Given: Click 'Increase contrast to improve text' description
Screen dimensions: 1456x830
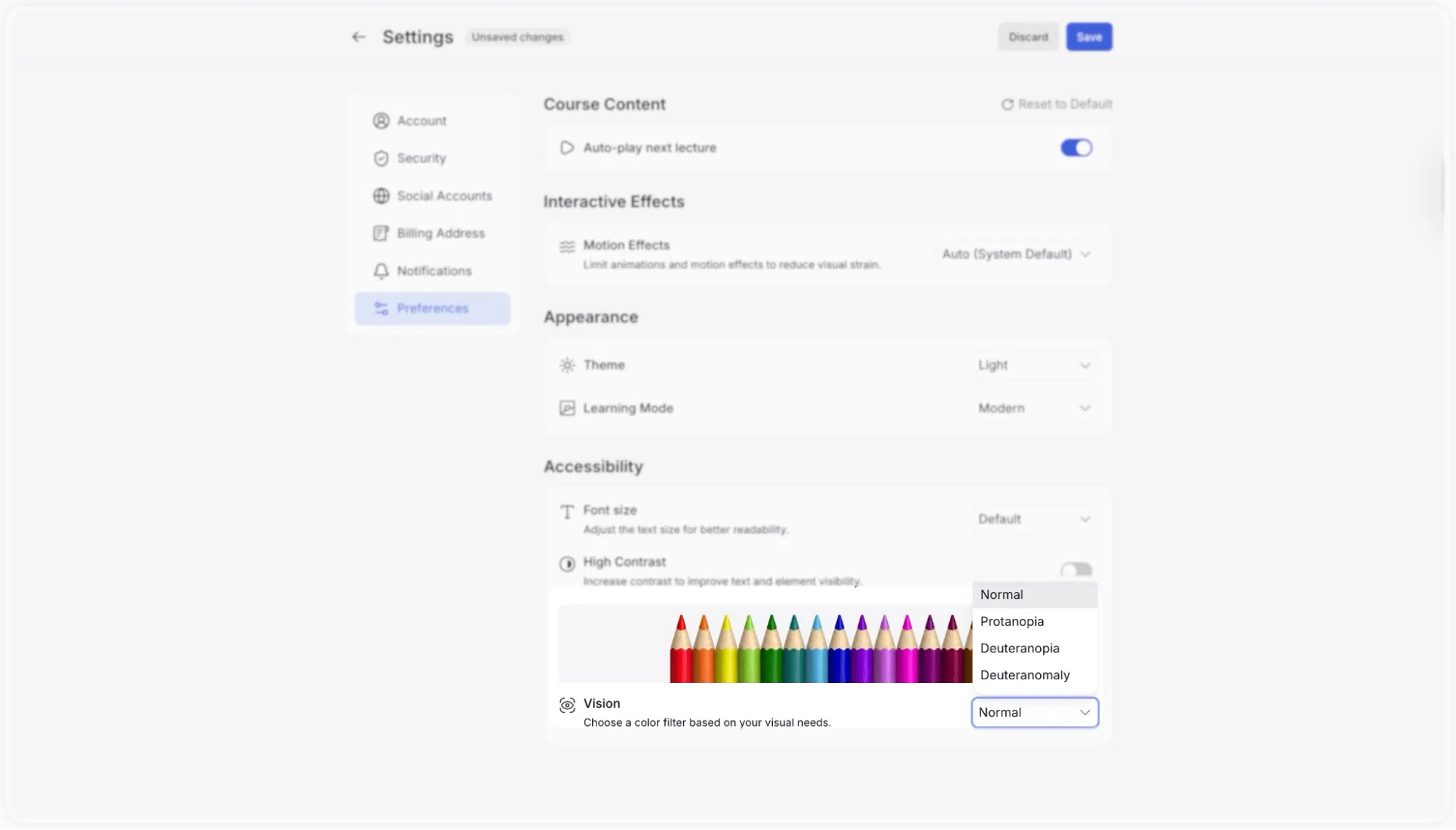Looking at the screenshot, I should [722, 582].
